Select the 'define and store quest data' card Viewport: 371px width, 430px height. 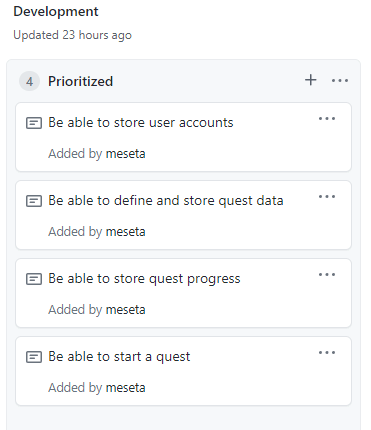coord(183,215)
